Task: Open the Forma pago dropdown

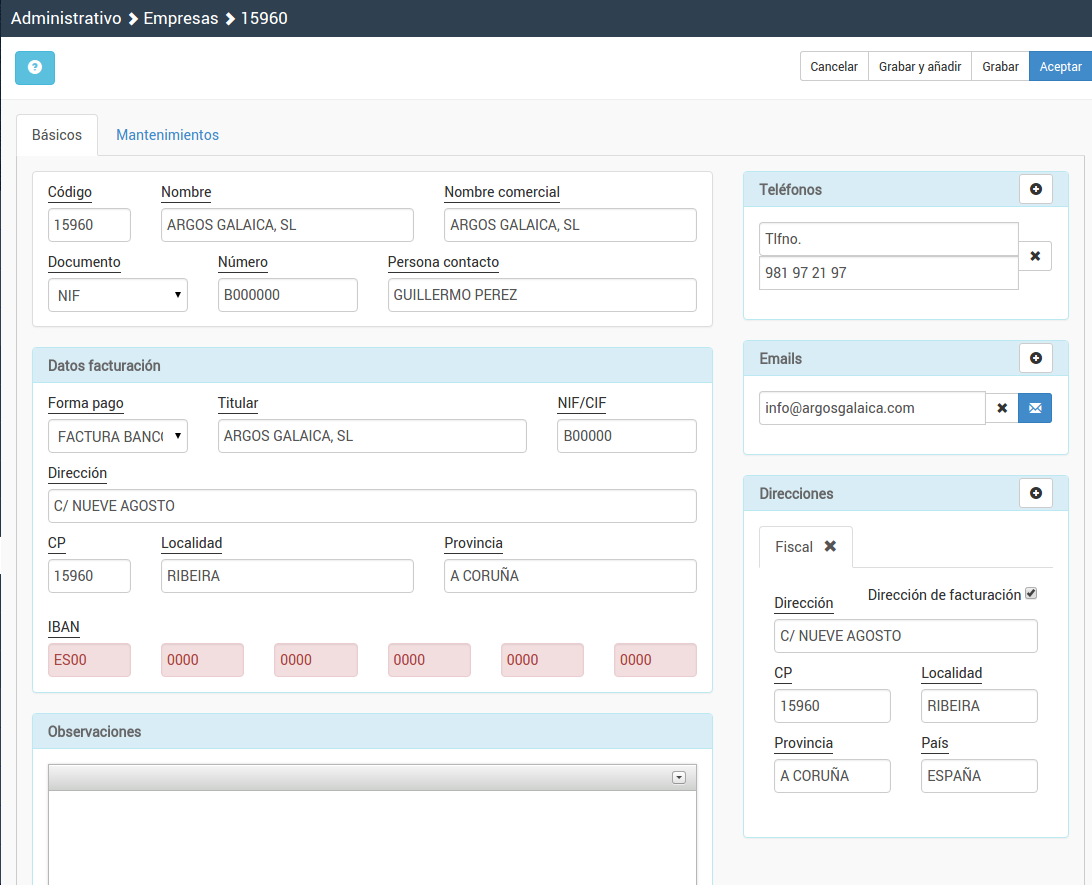Action: 118,436
